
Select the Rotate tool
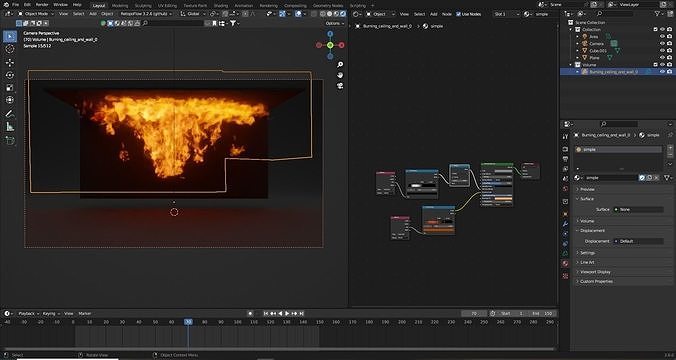[x=9, y=75]
